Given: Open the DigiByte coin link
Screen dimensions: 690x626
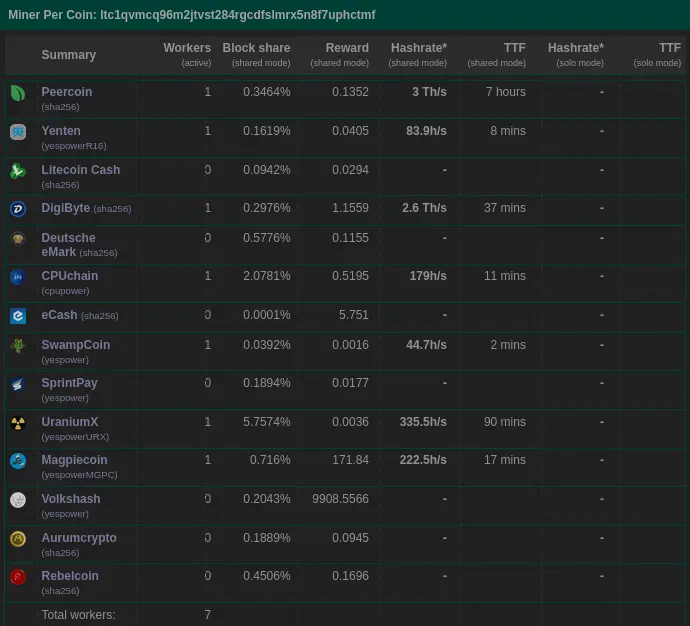Looking at the screenshot, I should point(66,208).
